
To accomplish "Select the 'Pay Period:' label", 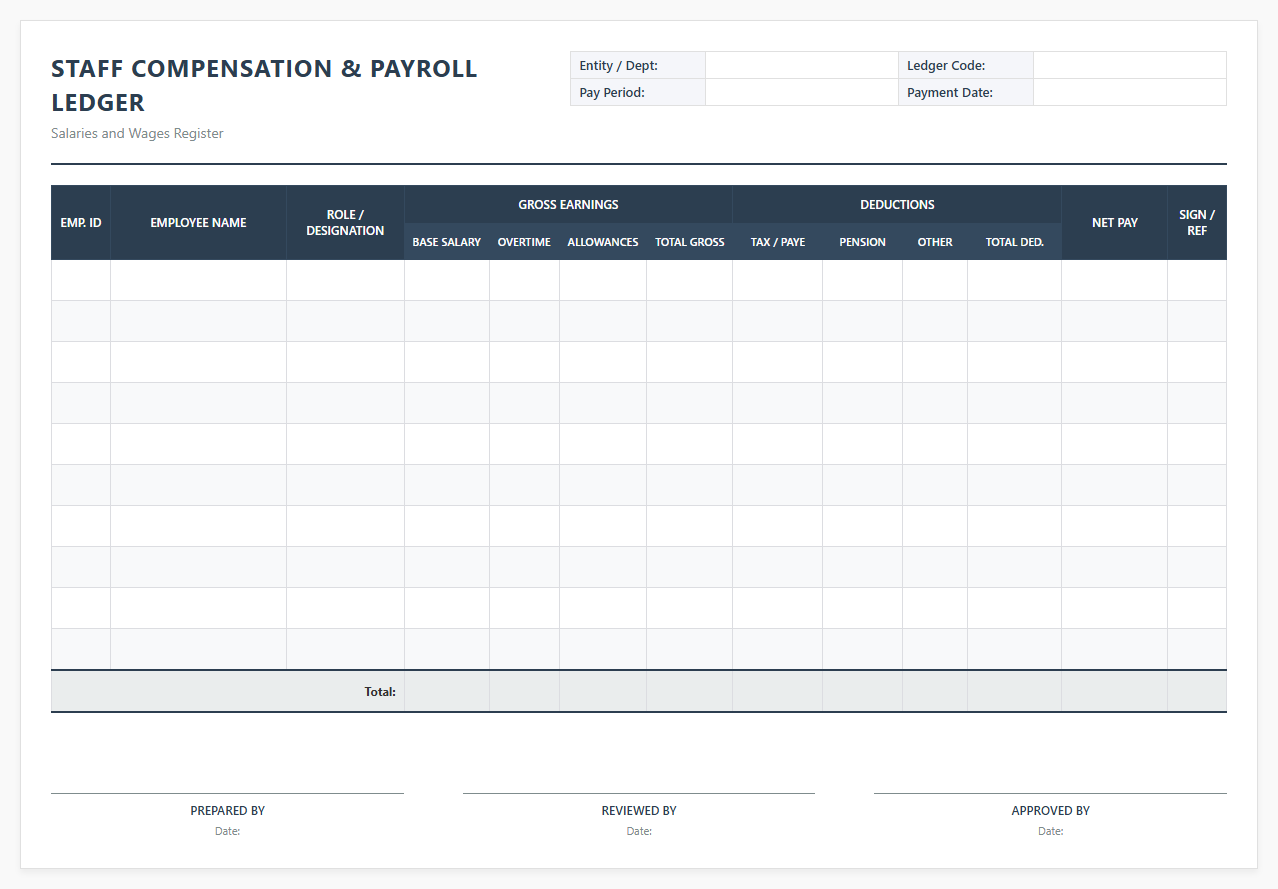I will [612, 92].
